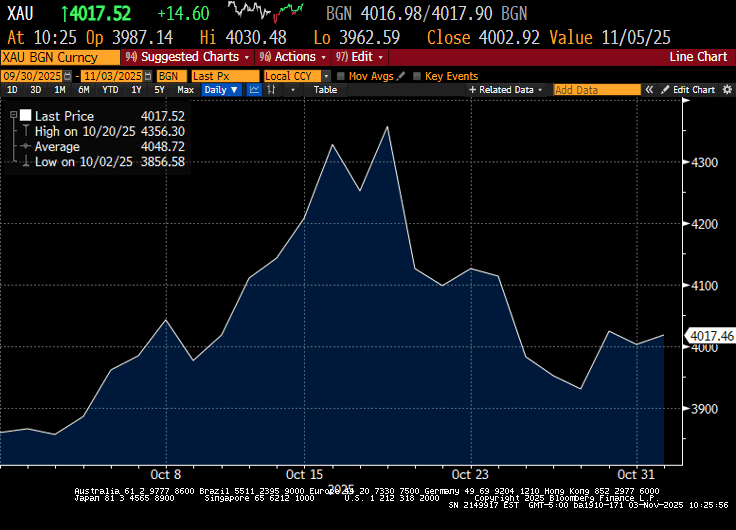Click the Average legend row

110,146
